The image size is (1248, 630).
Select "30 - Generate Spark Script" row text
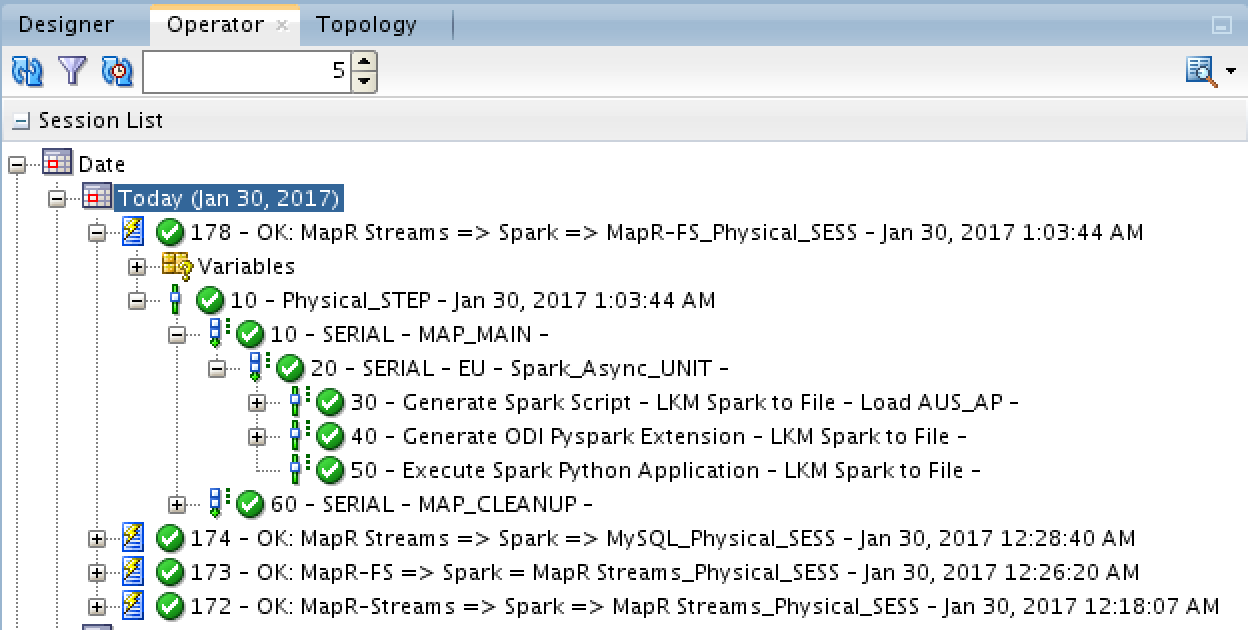pyautogui.click(x=684, y=402)
